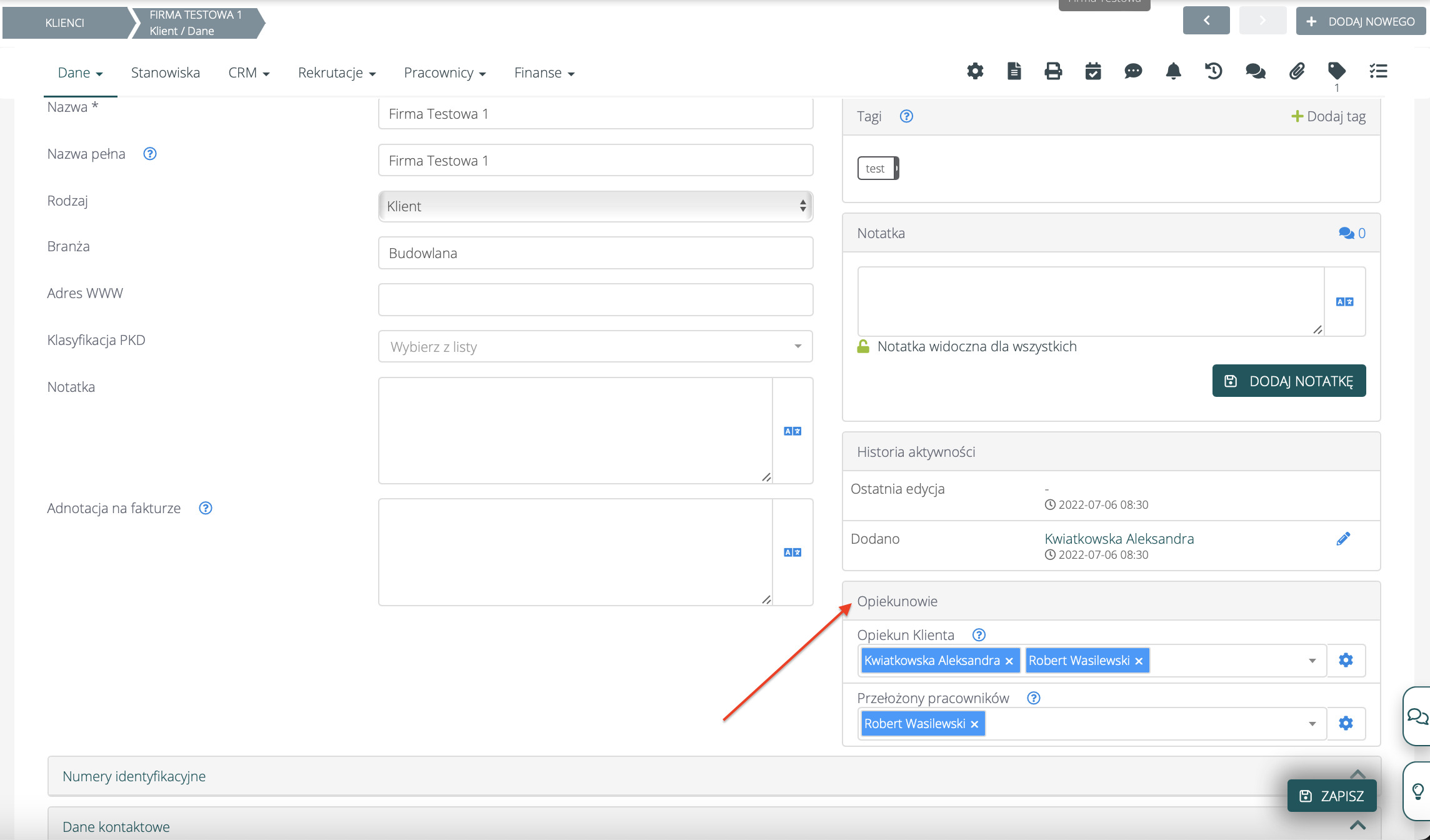Click the Adres WWW input field
The width and height of the screenshot is (1430, 840).
coord(595,300)
